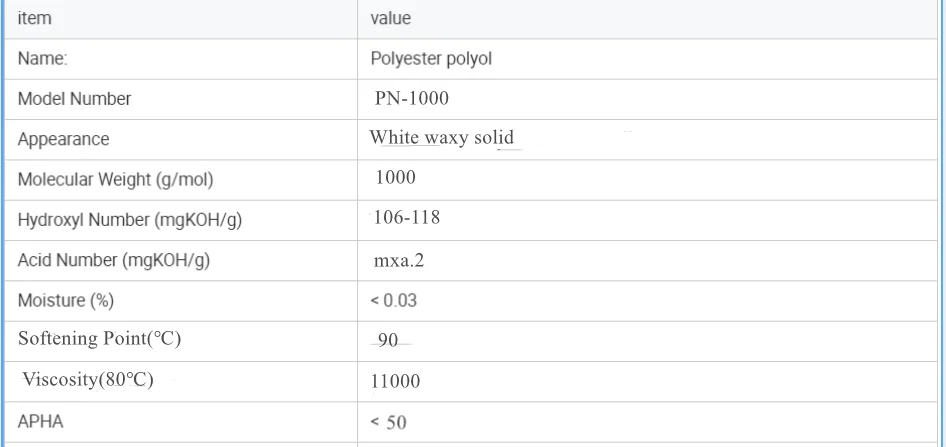Click the 'Polyester polyol' value cell
Viewport: 946px width, 447px height.
(430, 59)
